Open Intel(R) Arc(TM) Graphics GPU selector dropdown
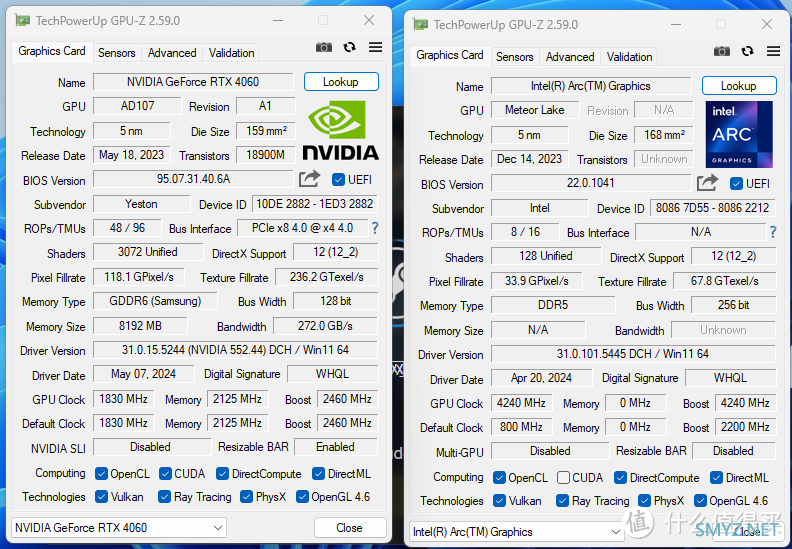Screen dimensions: 792x549 pyautogui.click(x=516, y=532)
